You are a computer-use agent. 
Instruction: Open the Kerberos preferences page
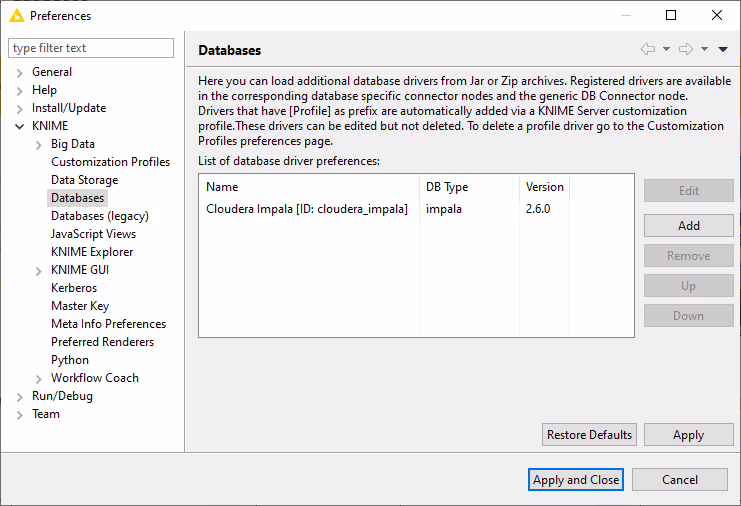[x=74, y=288]
